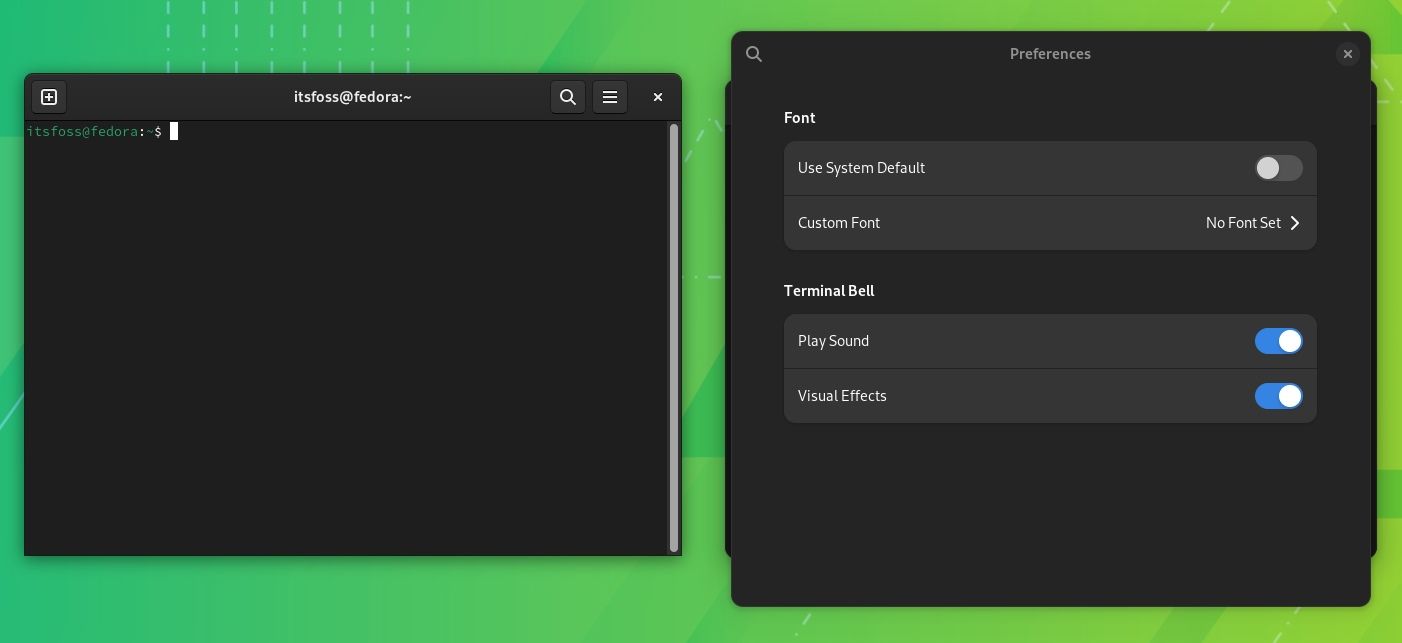Open the terminal menu to find options
Screen dimensions: 1402x643
pyautogui.click(x=610, y=97)
